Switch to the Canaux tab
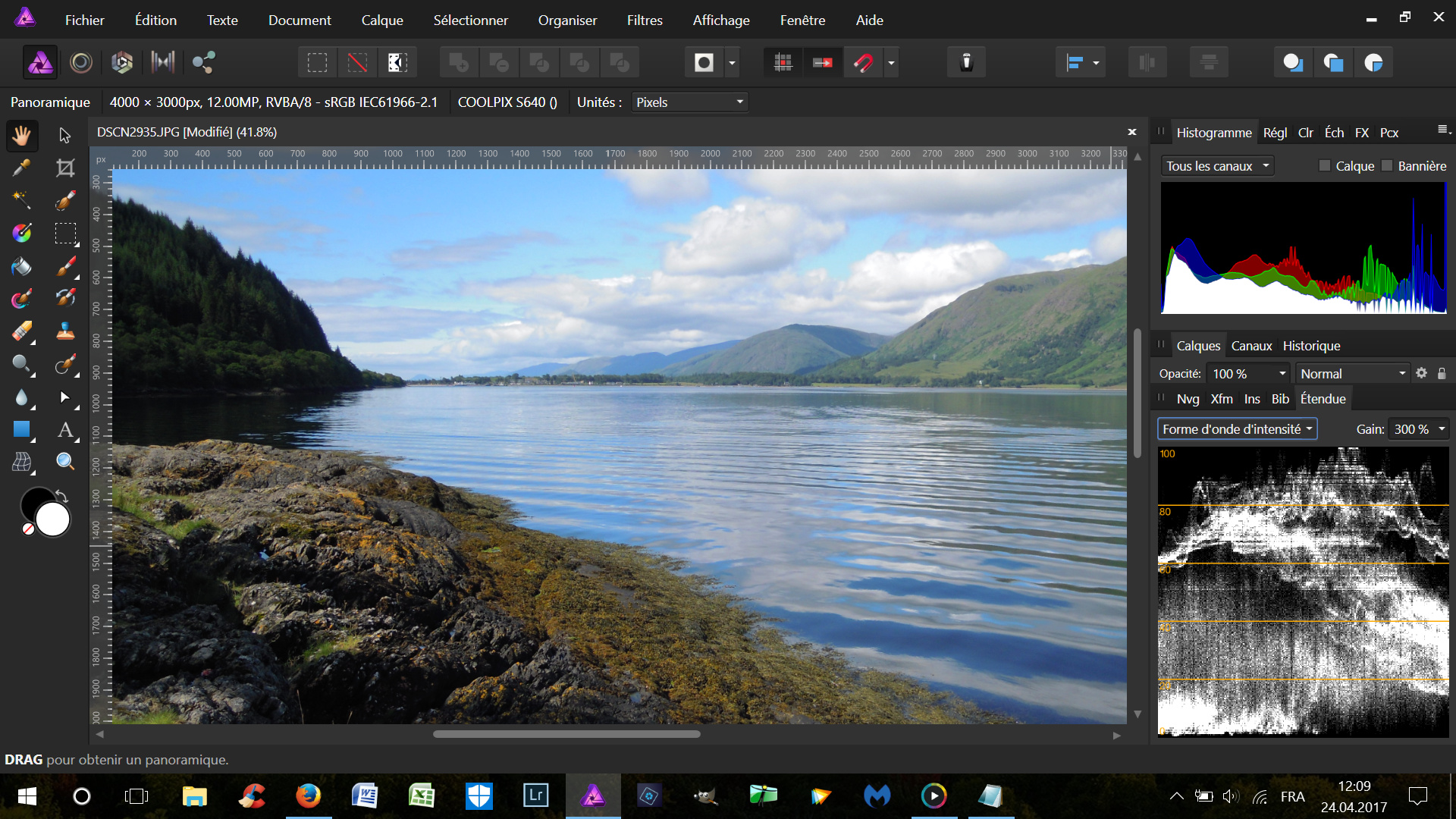Viewport: 1456px width, 819px height. coord(1251,346)
